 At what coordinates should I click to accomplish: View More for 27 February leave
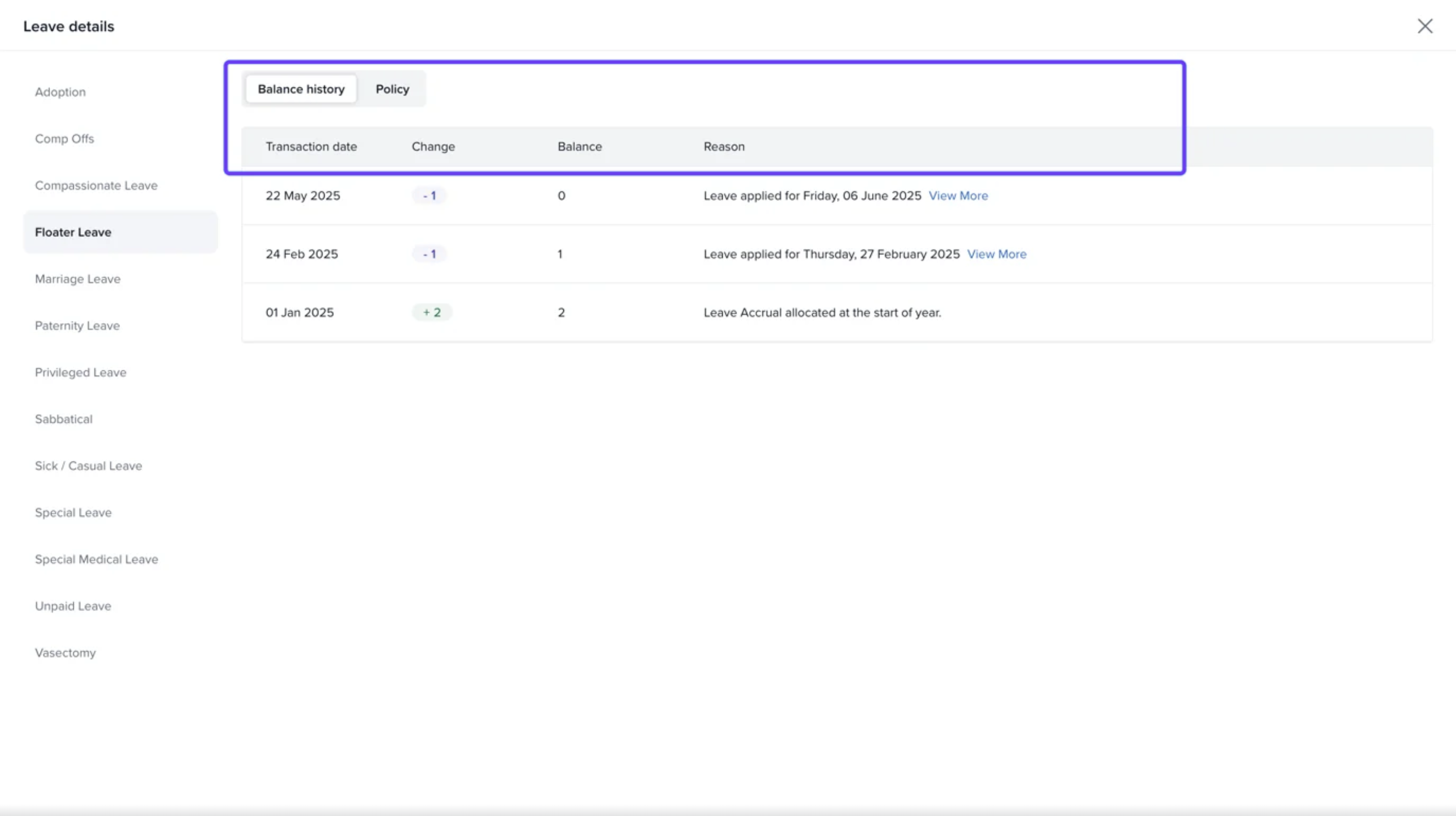[996, 254]
